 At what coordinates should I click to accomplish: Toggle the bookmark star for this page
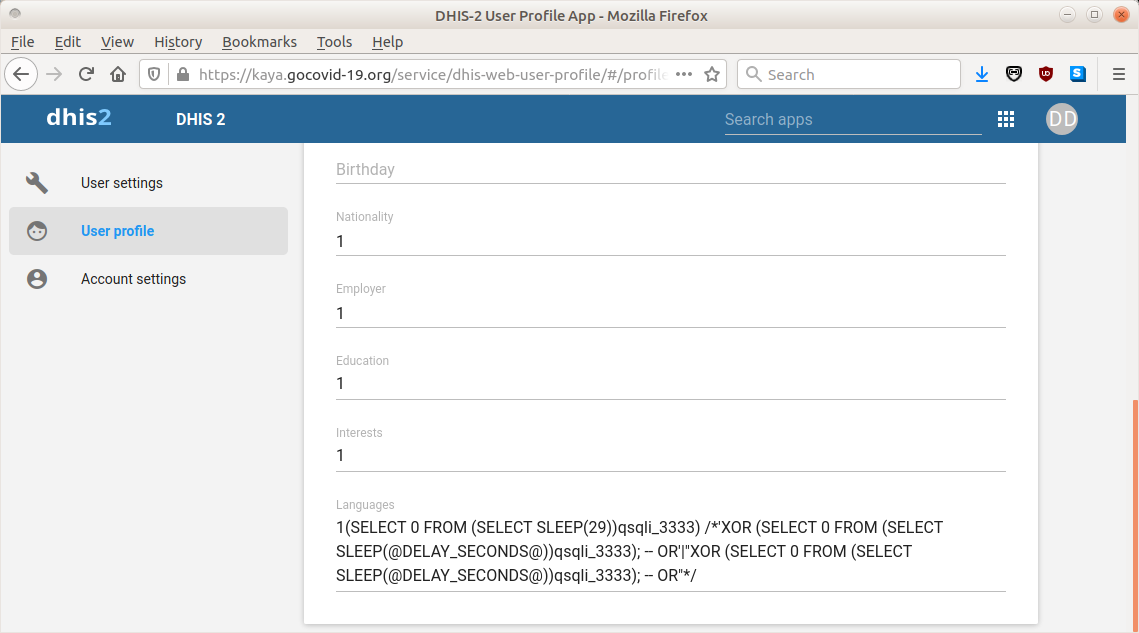click(711, 73)
